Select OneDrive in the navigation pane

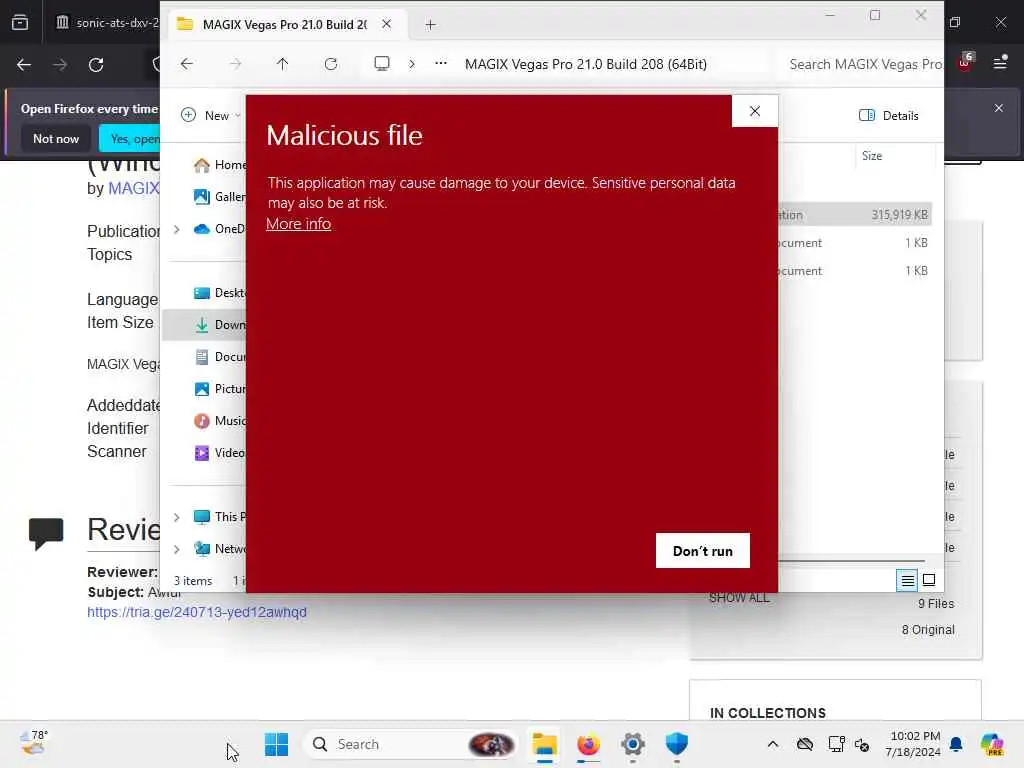(219, 229)
